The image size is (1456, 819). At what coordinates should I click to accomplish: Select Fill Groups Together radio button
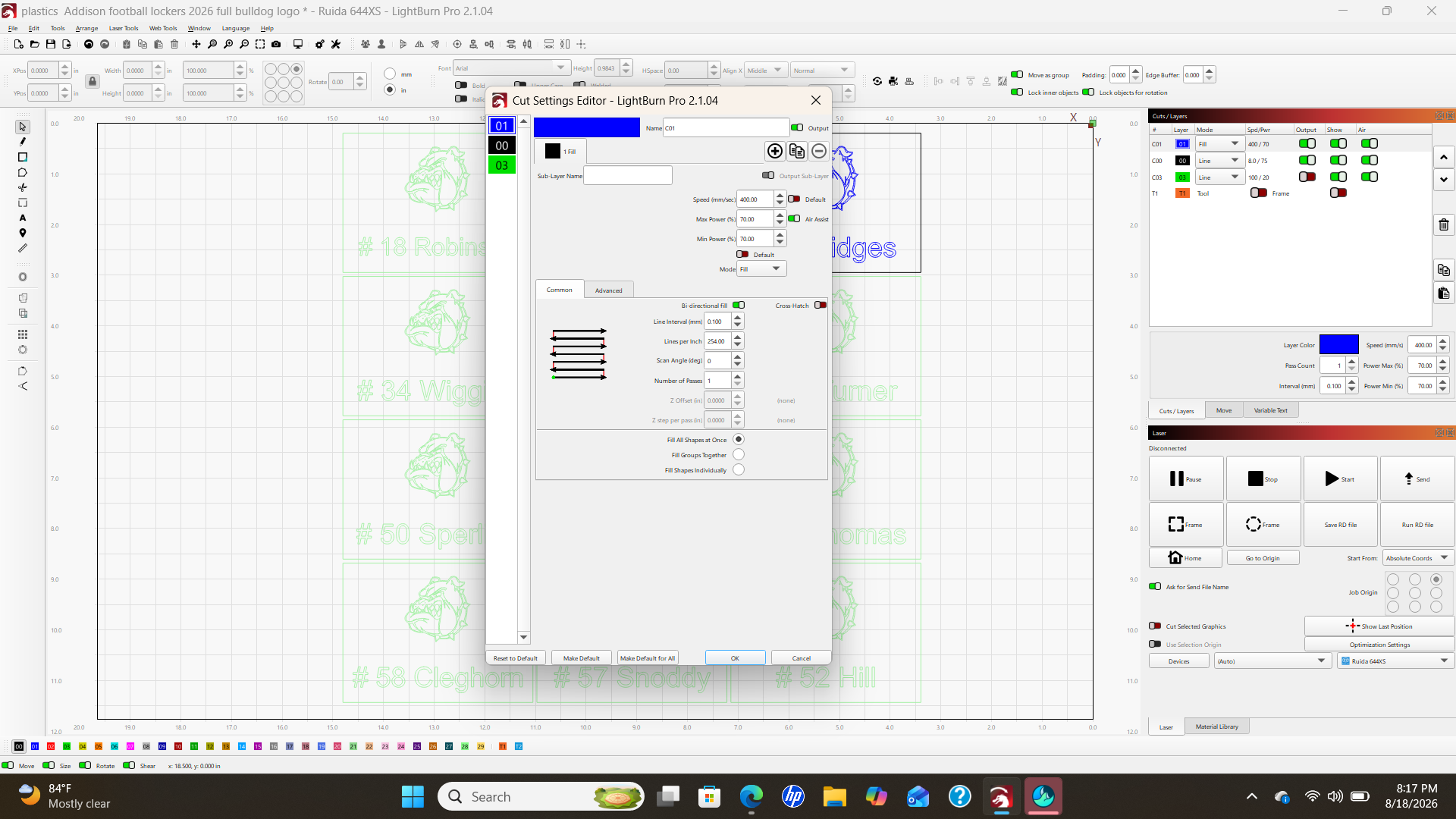[739, 454]
